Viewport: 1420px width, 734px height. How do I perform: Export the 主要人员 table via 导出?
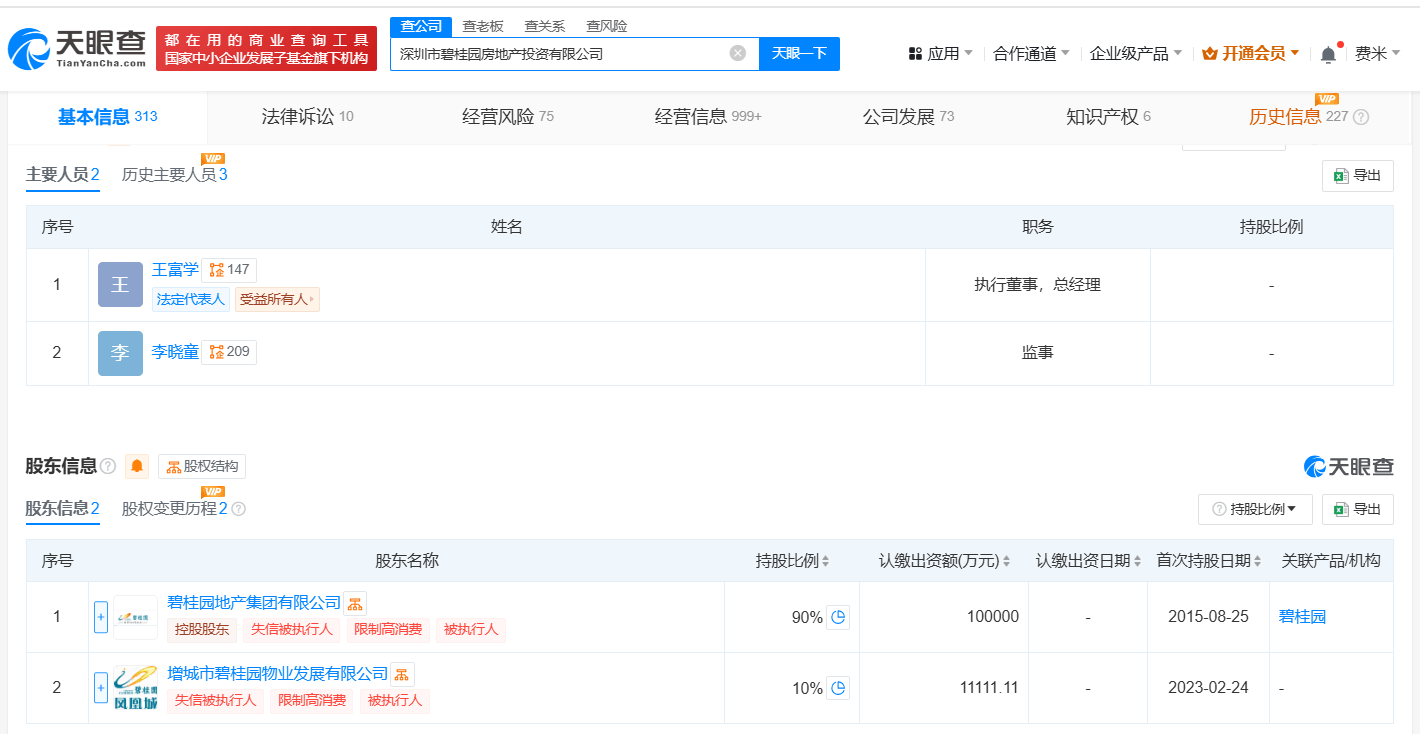pos(1357,176)
